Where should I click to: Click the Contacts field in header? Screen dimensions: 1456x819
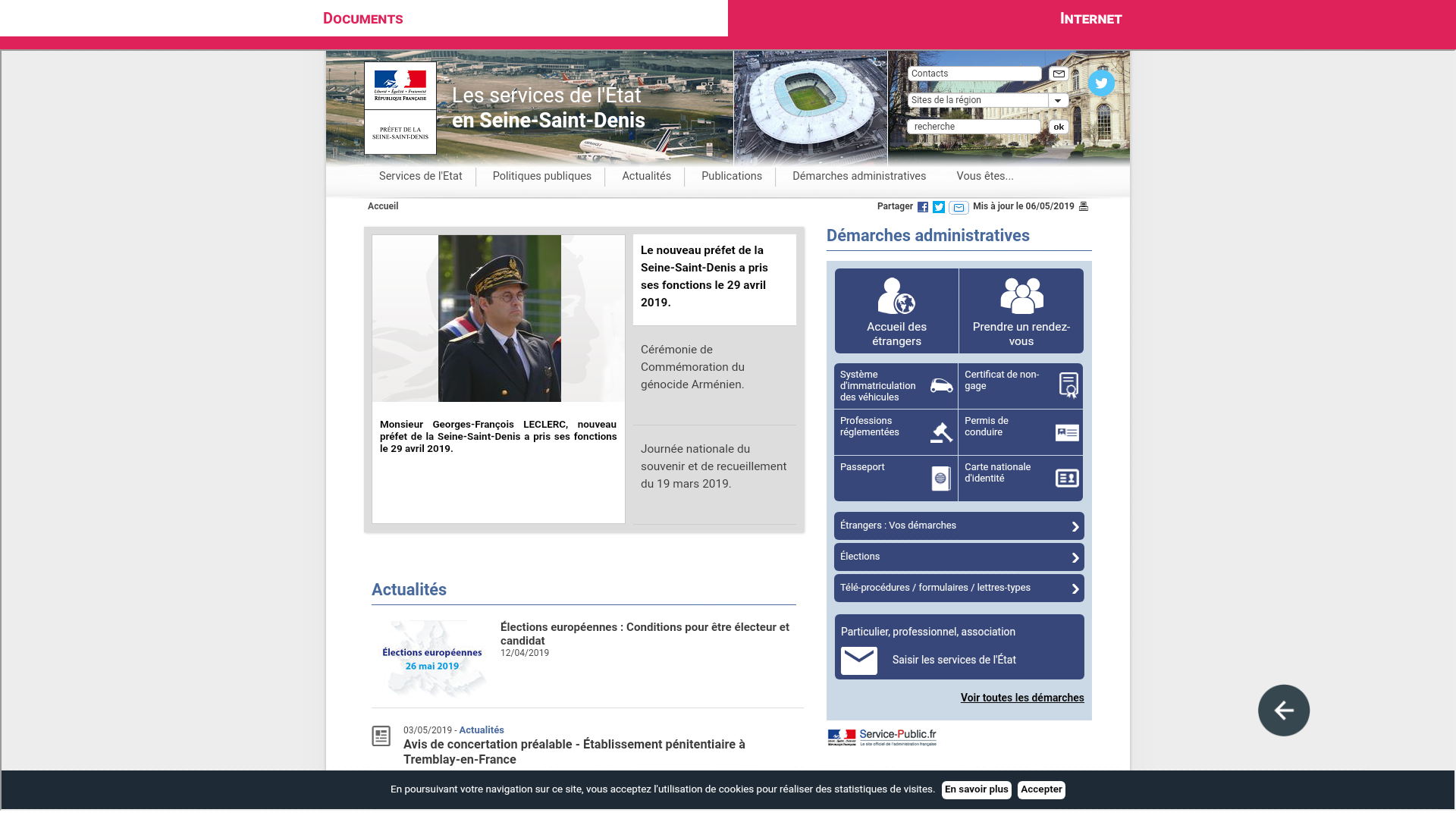(974, 74)
